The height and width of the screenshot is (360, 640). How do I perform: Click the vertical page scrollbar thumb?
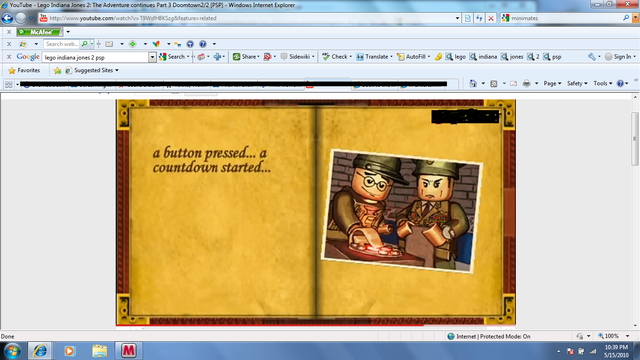coord(635,139)
